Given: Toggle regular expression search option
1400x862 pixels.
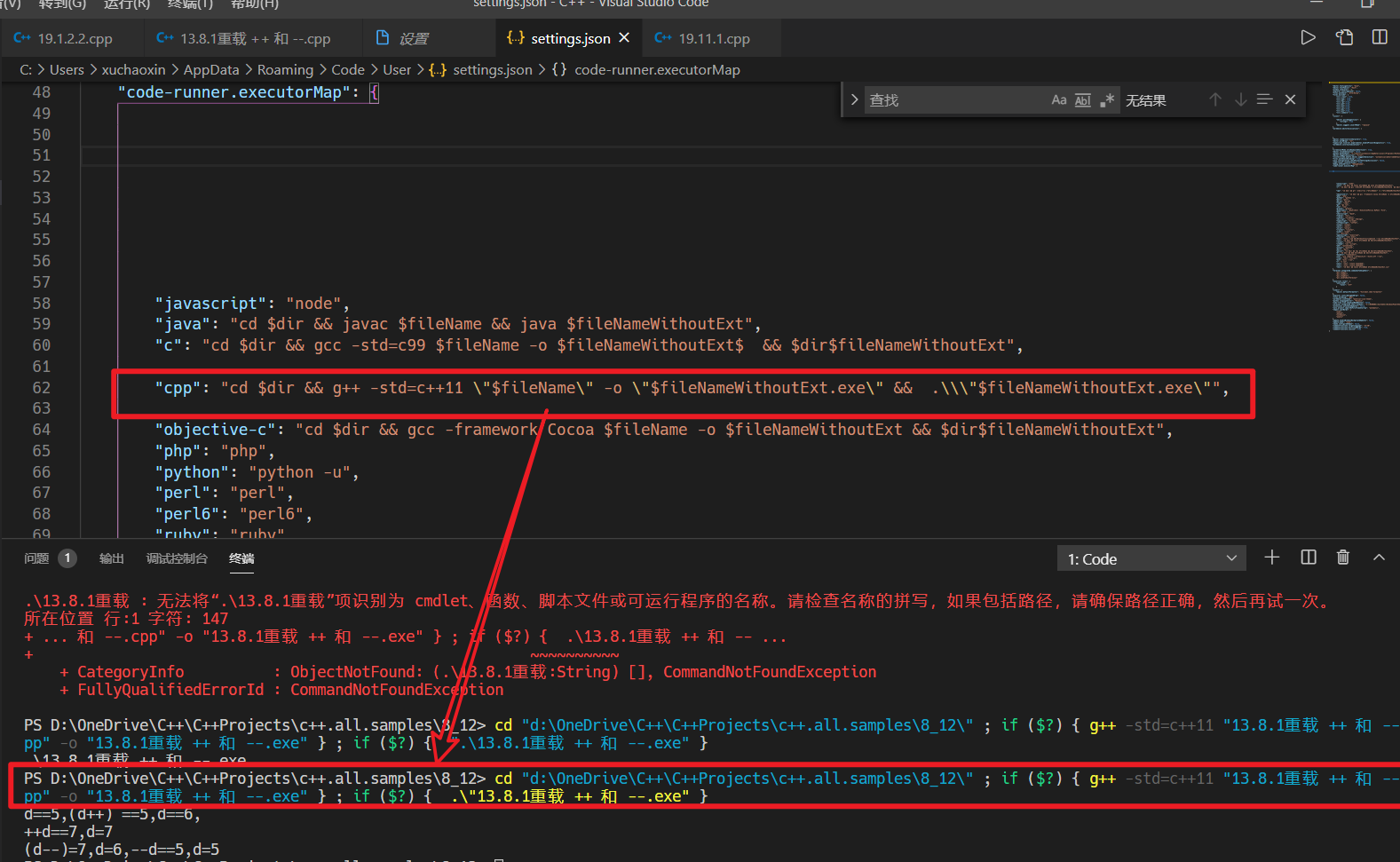Looking at the screenshot, I should coord(1106,100).
